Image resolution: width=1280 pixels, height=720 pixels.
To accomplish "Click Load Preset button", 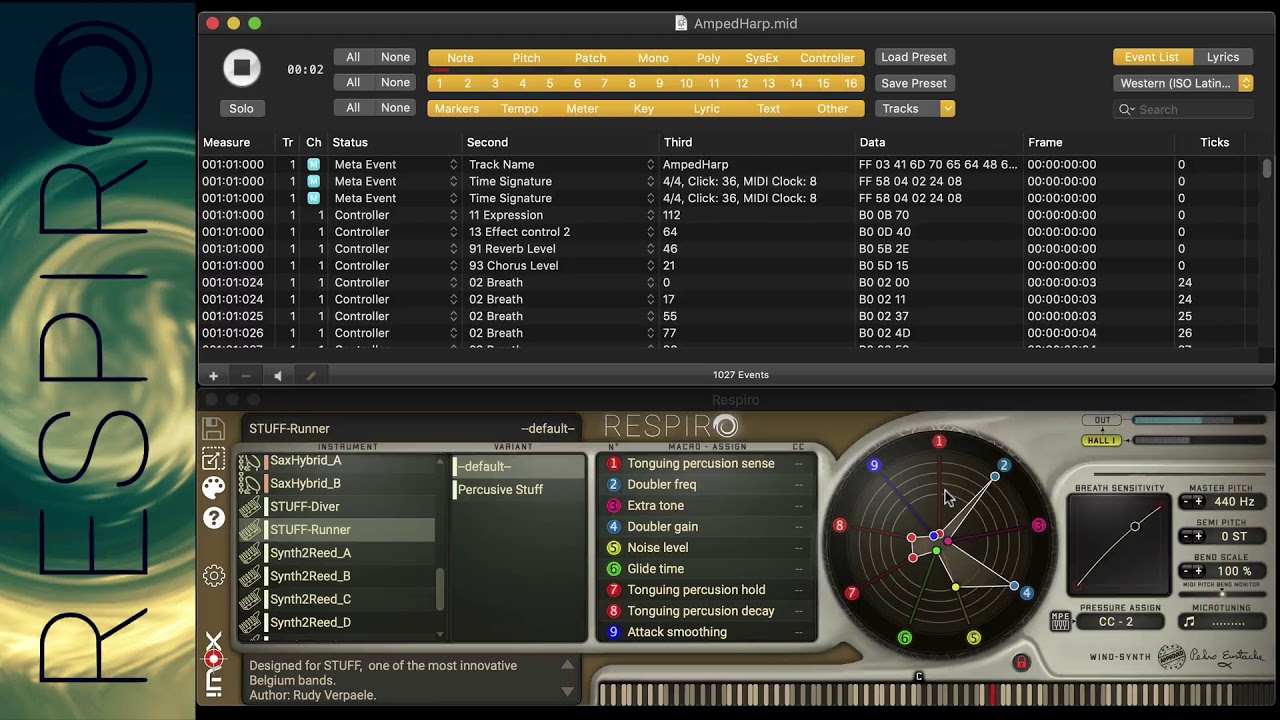I will point(914,57).
